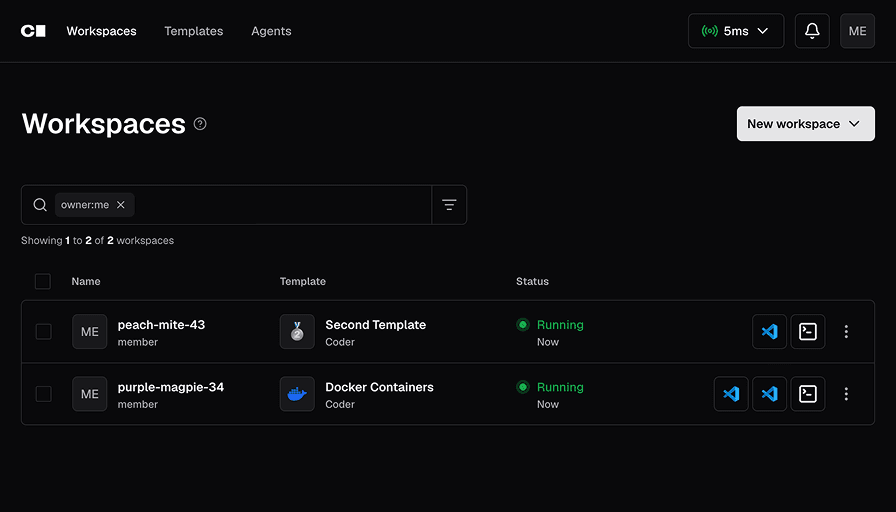Open terminal for purple-magpie-34
This screenshot has width=896, height=512.
click(807, 394)
